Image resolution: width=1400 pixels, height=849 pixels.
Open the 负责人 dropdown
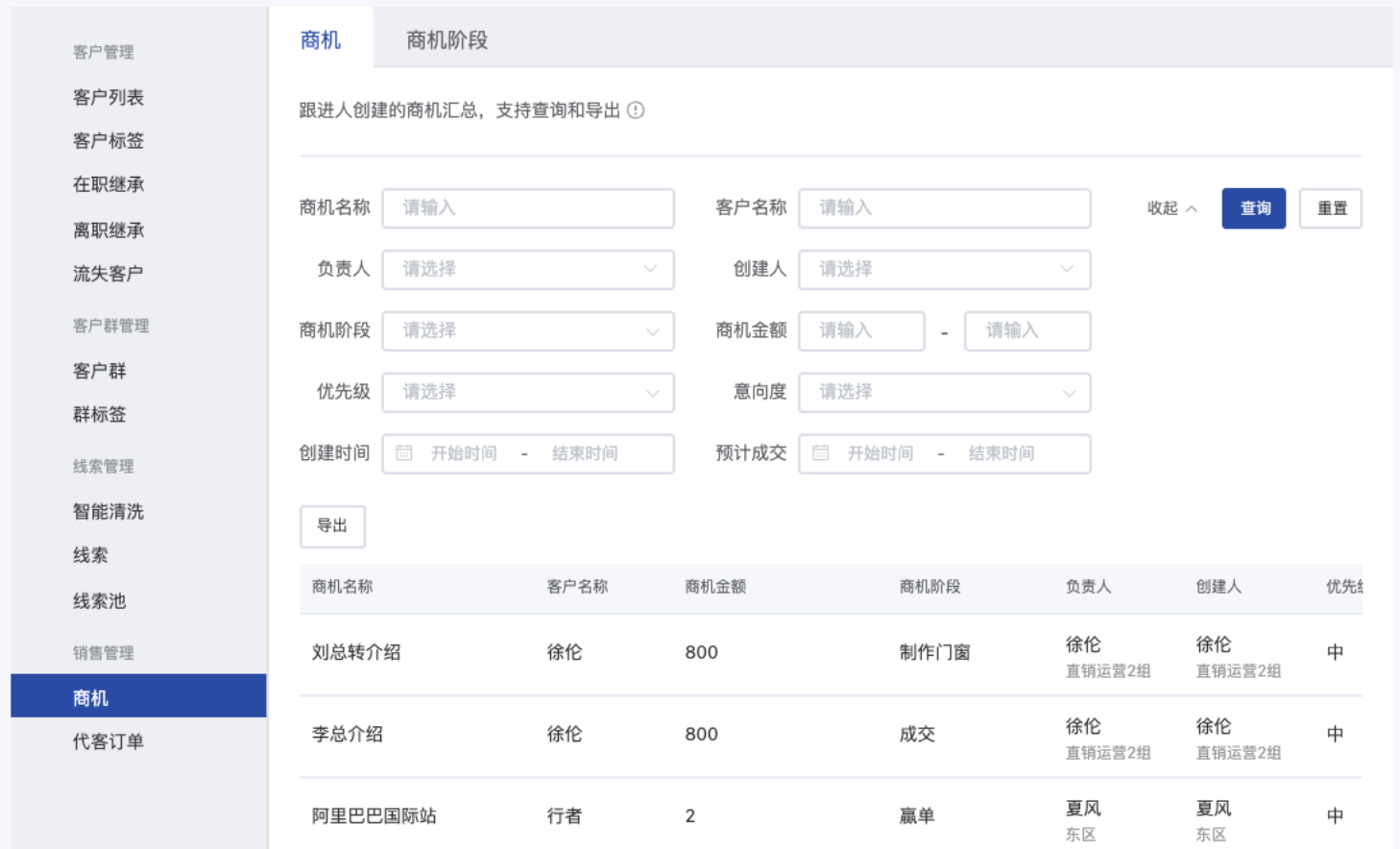point(528,270)
